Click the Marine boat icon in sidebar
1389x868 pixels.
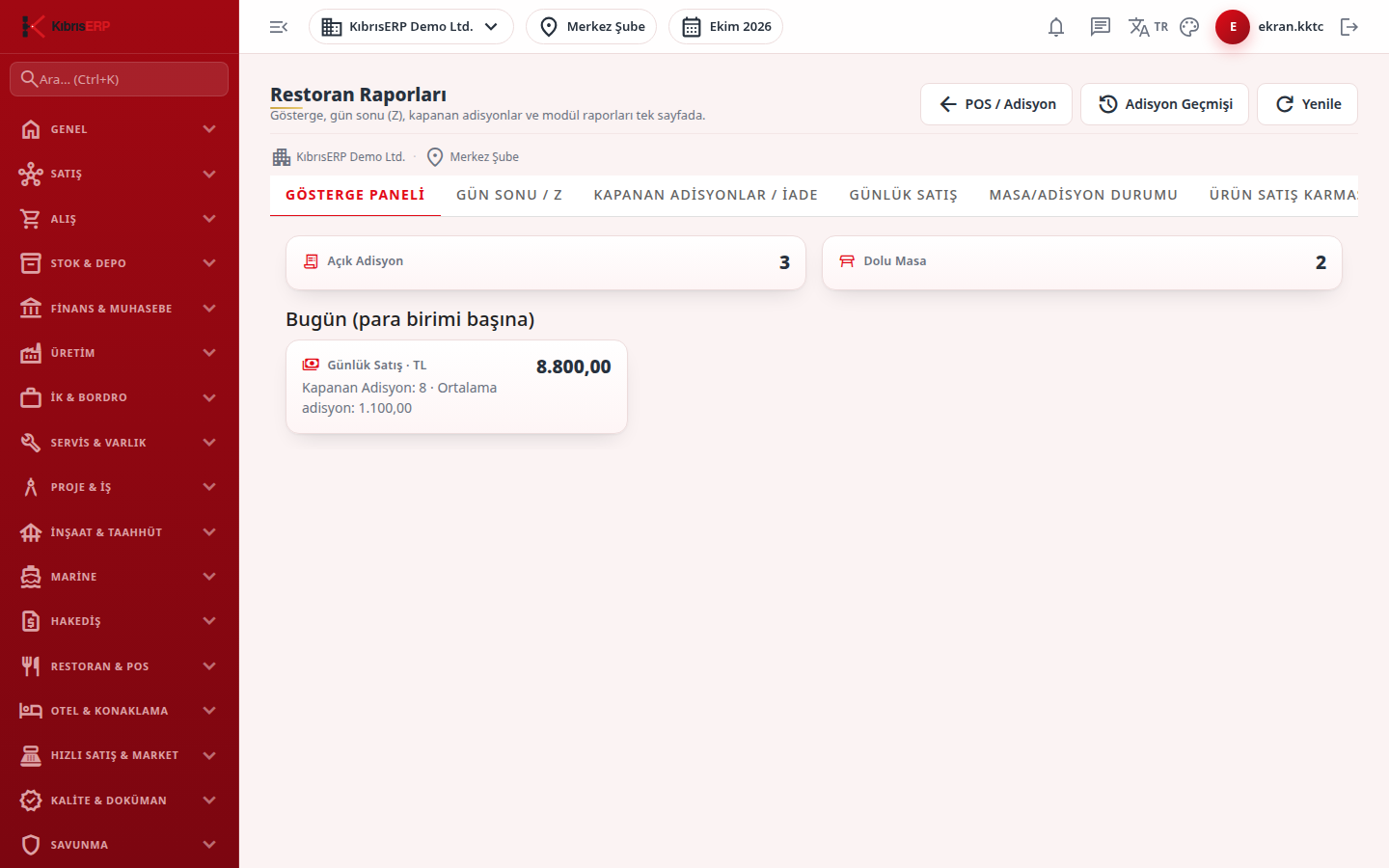click(x=31, y=577)
